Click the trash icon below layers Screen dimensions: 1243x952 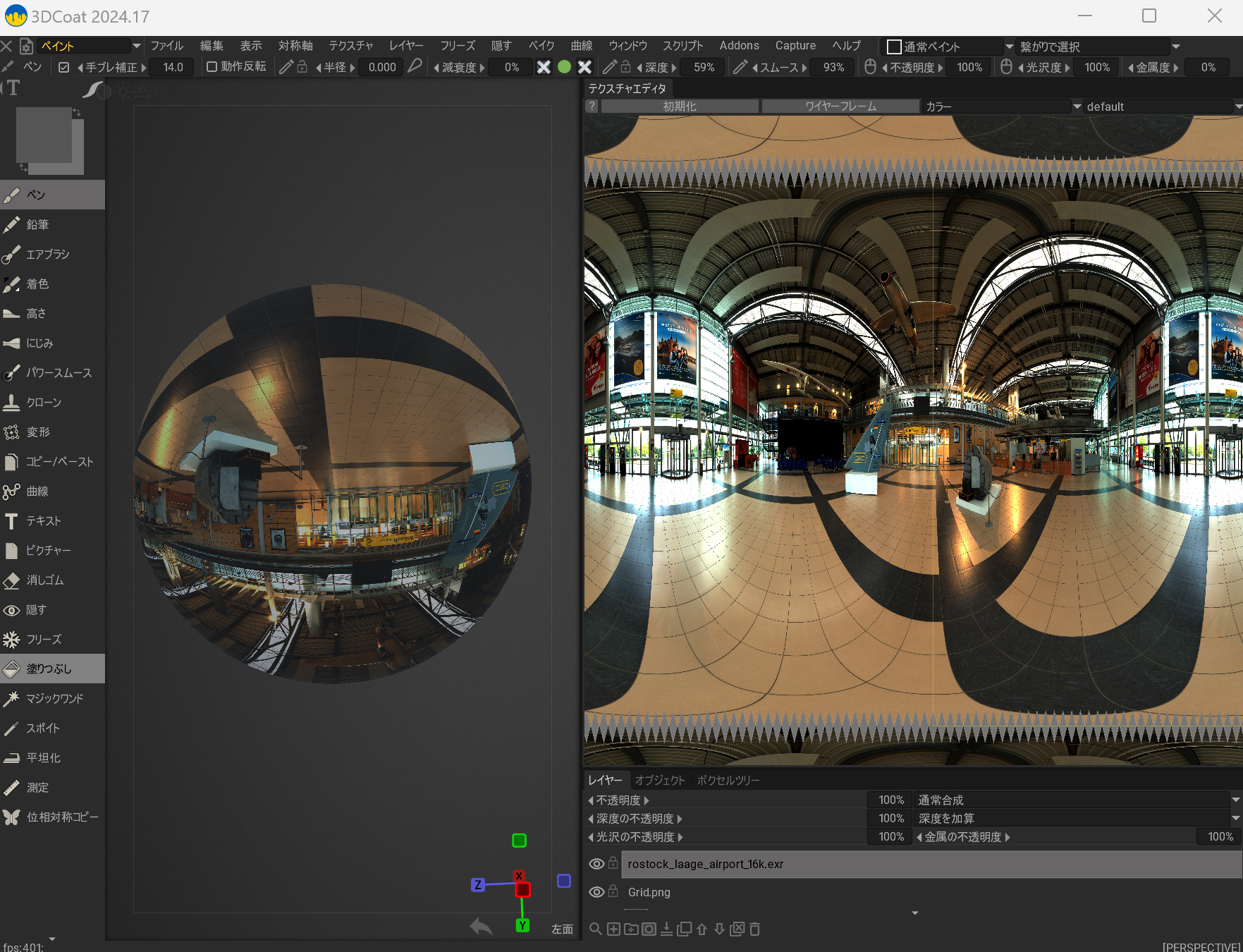754,929
